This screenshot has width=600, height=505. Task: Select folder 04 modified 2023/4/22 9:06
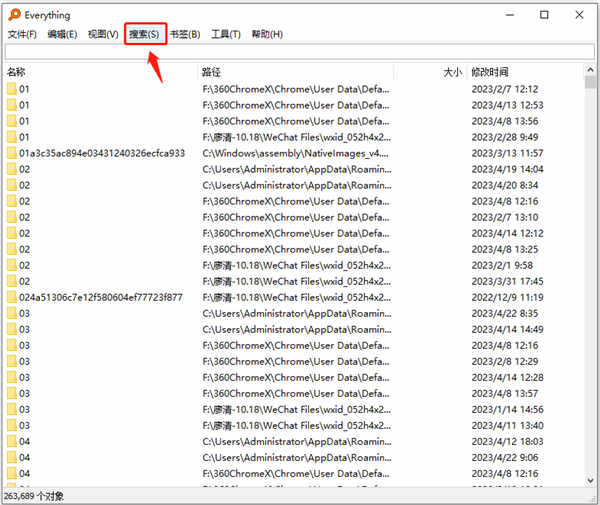[x=18, y=458]
